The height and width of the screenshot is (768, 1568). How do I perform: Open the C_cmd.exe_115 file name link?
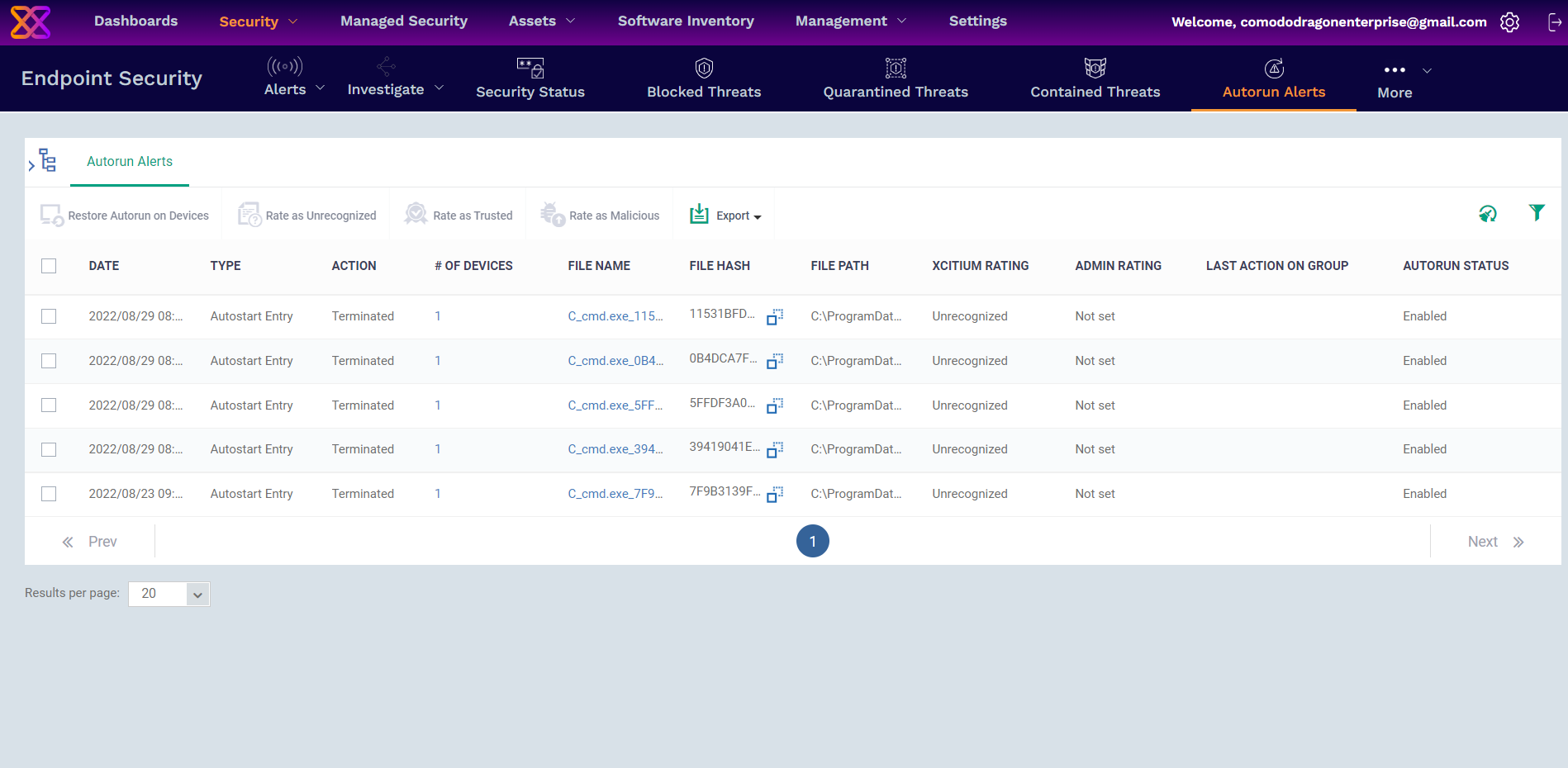pos(615,316)
